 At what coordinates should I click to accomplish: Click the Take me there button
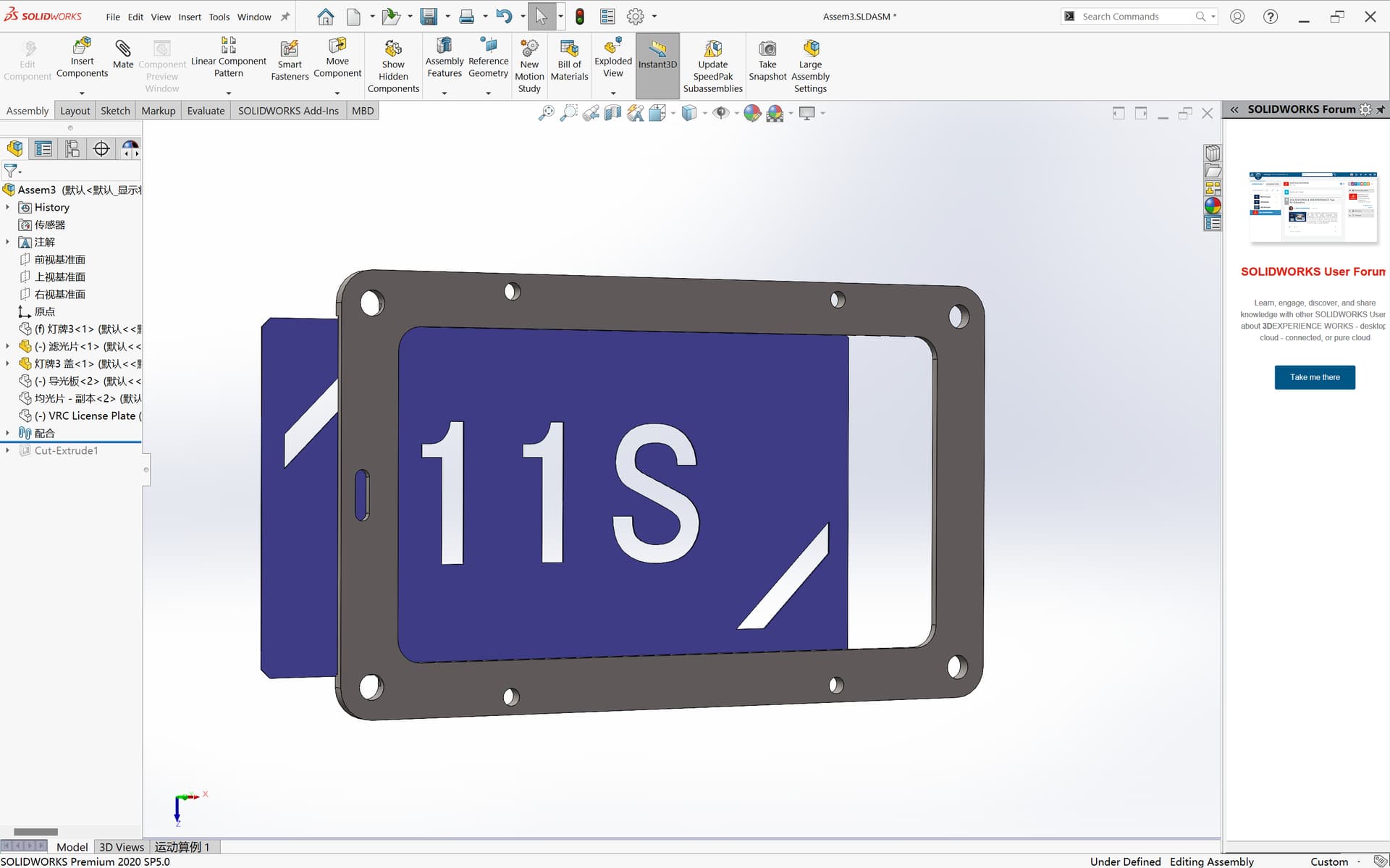click(x=1315, y=377)
